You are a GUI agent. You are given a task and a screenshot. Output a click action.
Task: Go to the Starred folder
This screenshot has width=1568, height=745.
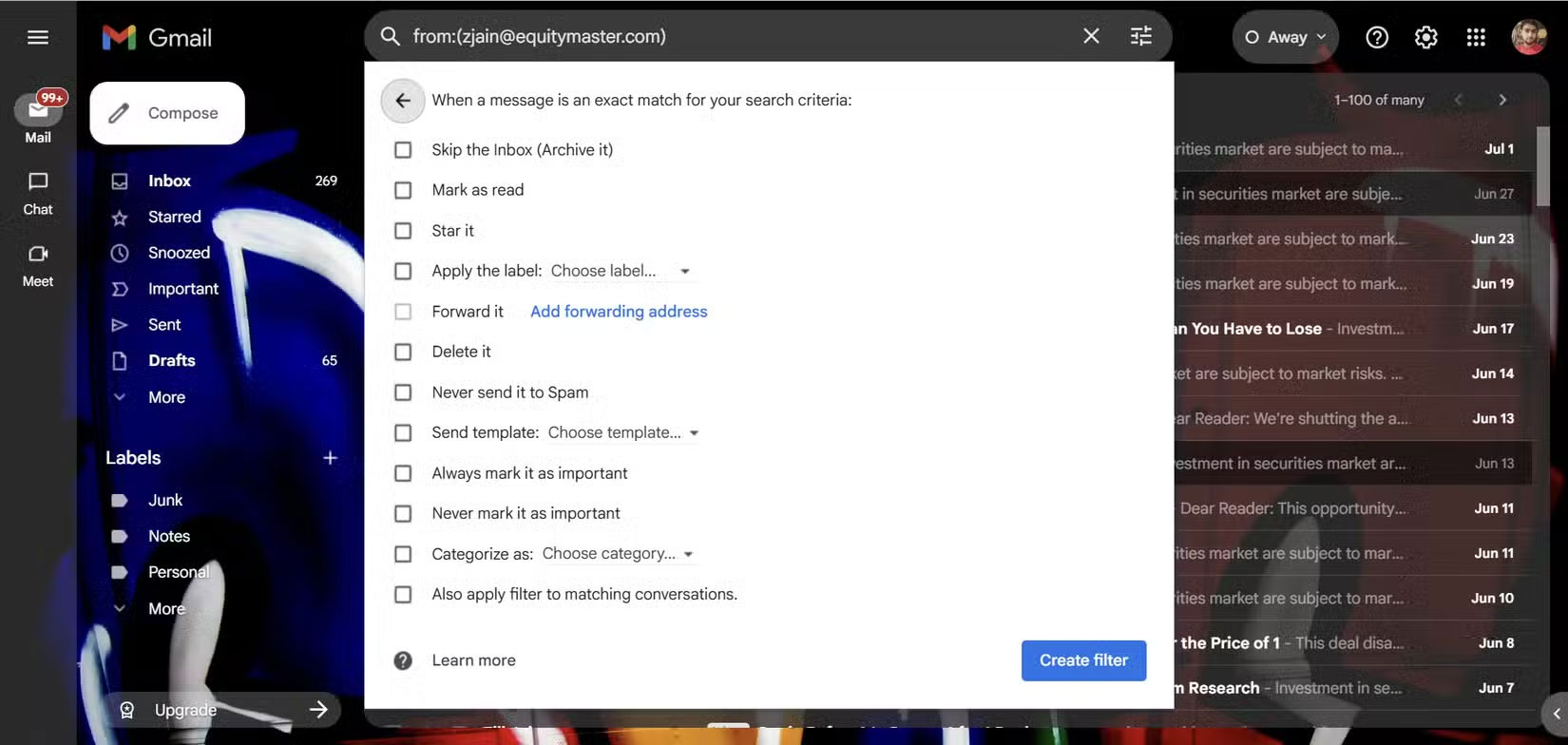175,217
